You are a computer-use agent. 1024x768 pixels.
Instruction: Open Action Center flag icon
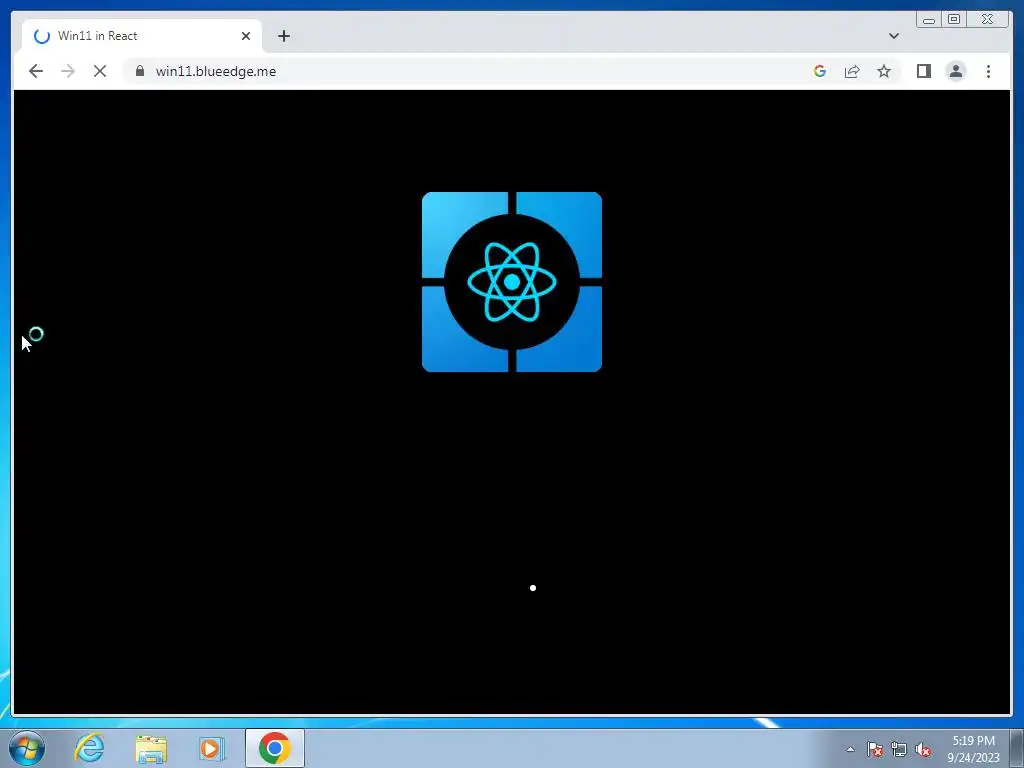pyautogui.click(x=875, y=749)
